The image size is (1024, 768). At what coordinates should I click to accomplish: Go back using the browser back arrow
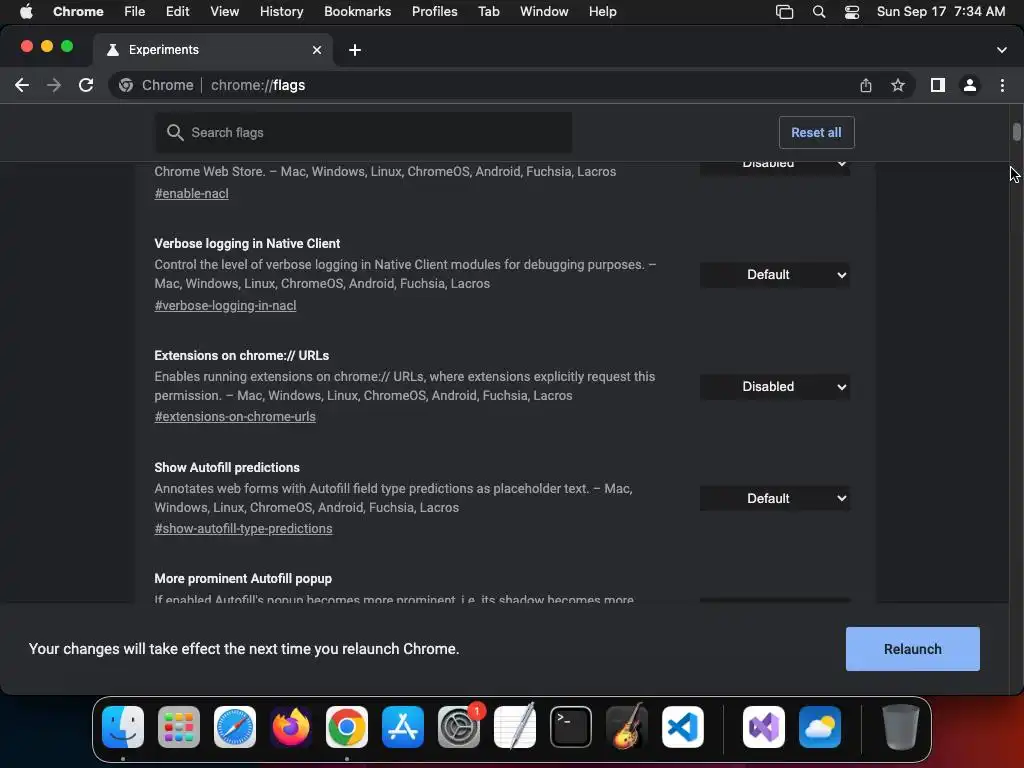tap(22, 85)
